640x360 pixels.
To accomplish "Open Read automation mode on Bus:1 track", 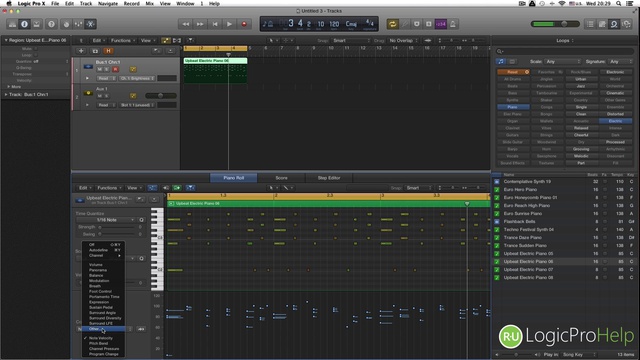I will pos(106,78).
